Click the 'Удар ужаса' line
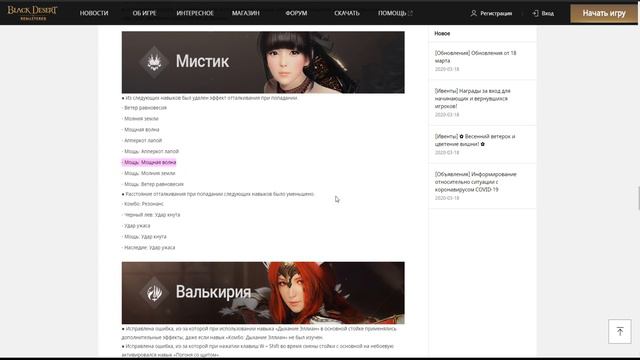The height and width of the screenshot is (360, 640). pyautogui.click(x=136, y=225)
